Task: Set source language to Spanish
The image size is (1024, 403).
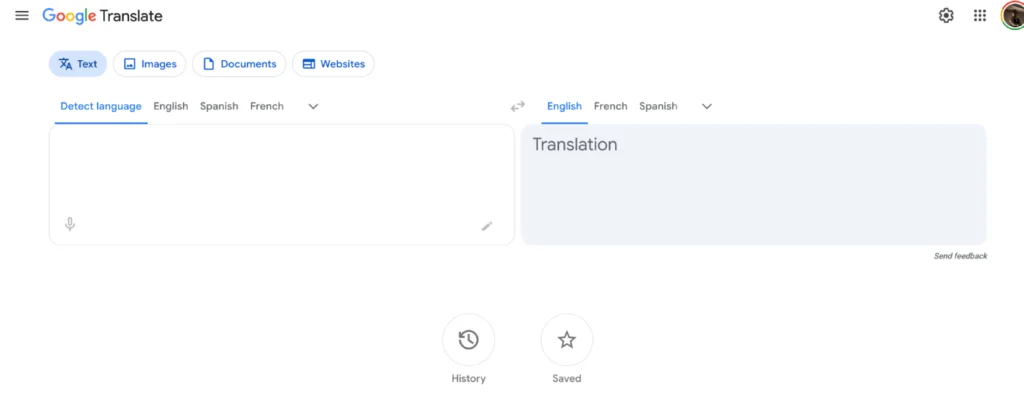Action: coord(219,106)
